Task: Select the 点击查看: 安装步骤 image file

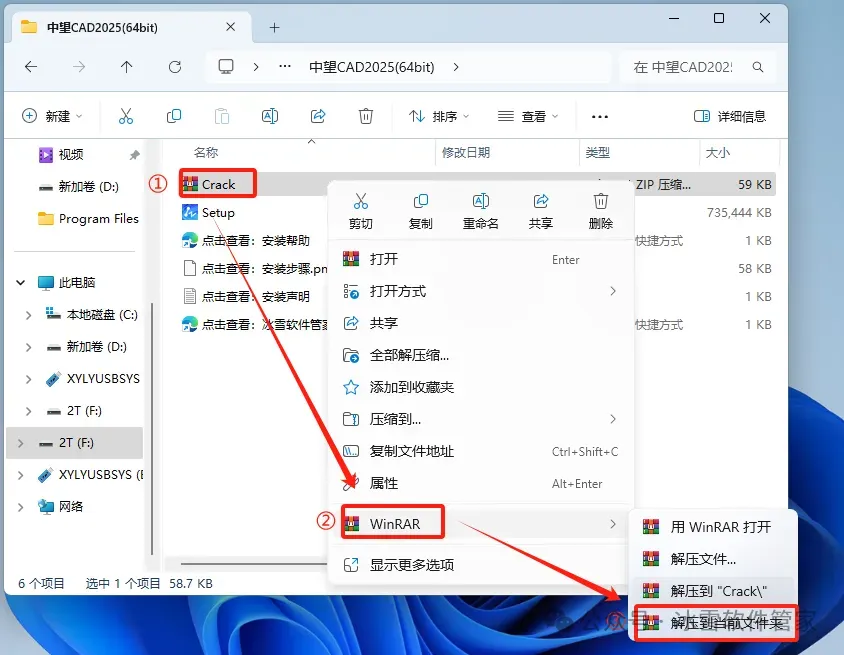Action: 254,269
